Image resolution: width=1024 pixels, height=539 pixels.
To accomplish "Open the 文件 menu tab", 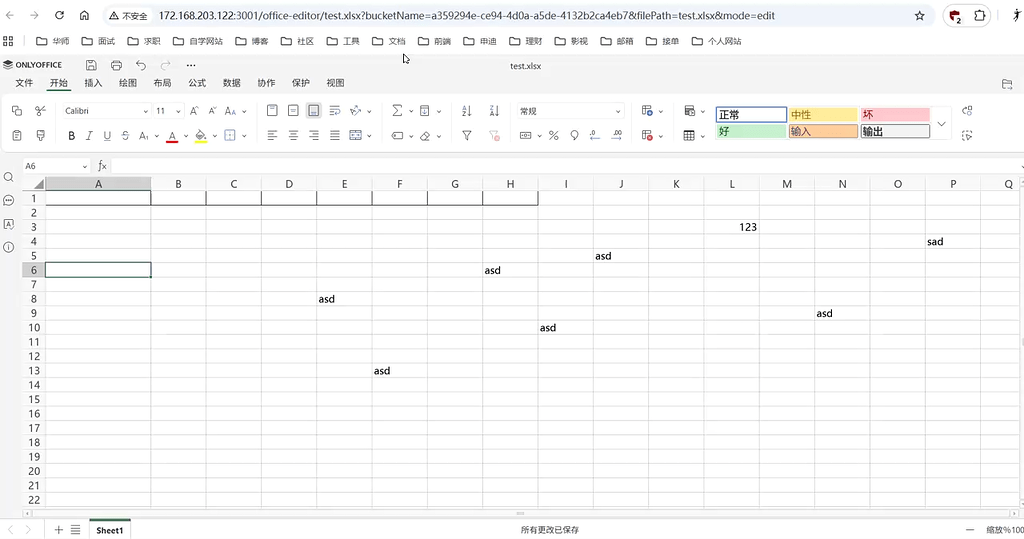I will pos(24,83).
